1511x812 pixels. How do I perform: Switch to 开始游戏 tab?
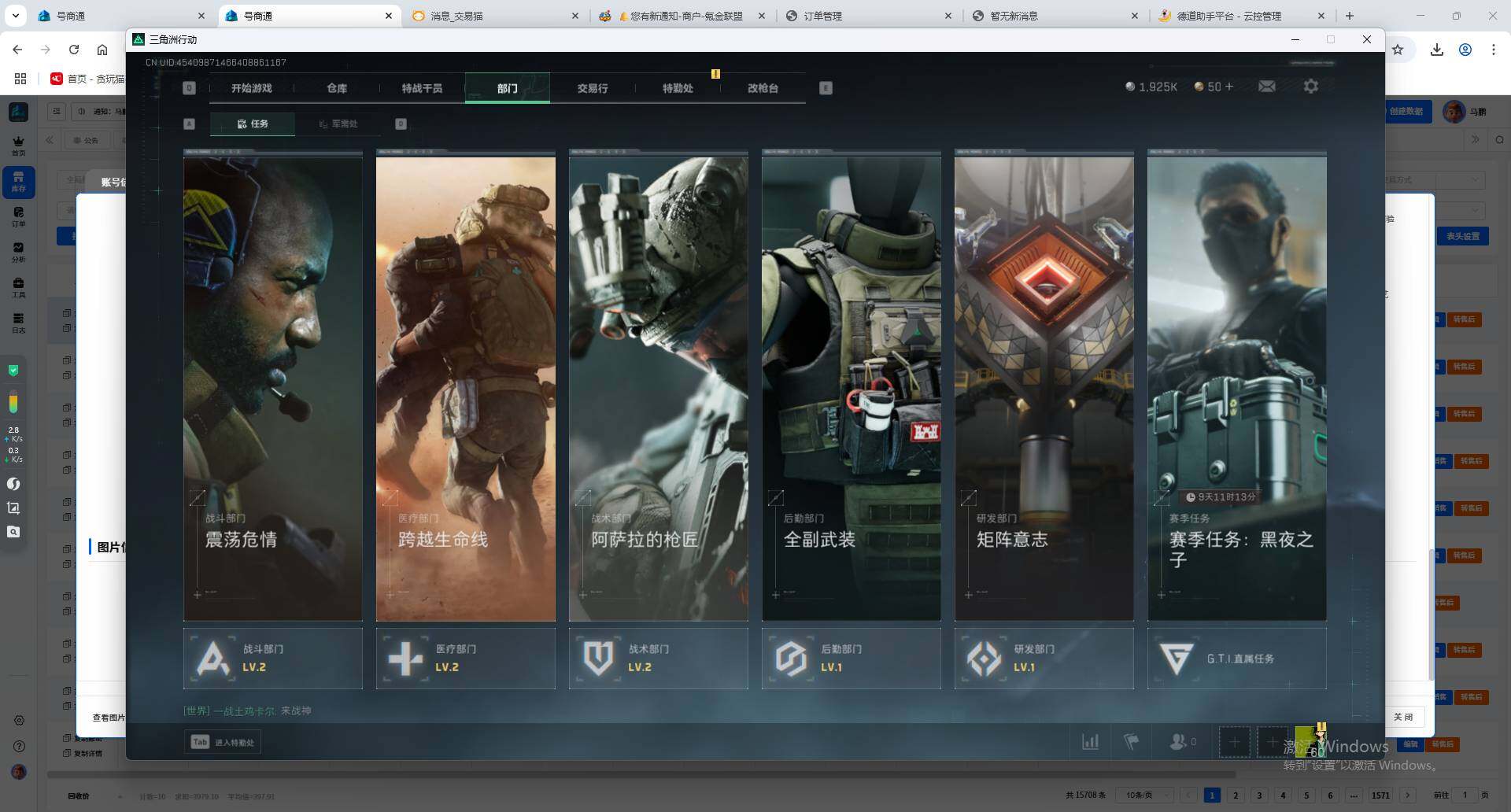[x=252, y=88]
